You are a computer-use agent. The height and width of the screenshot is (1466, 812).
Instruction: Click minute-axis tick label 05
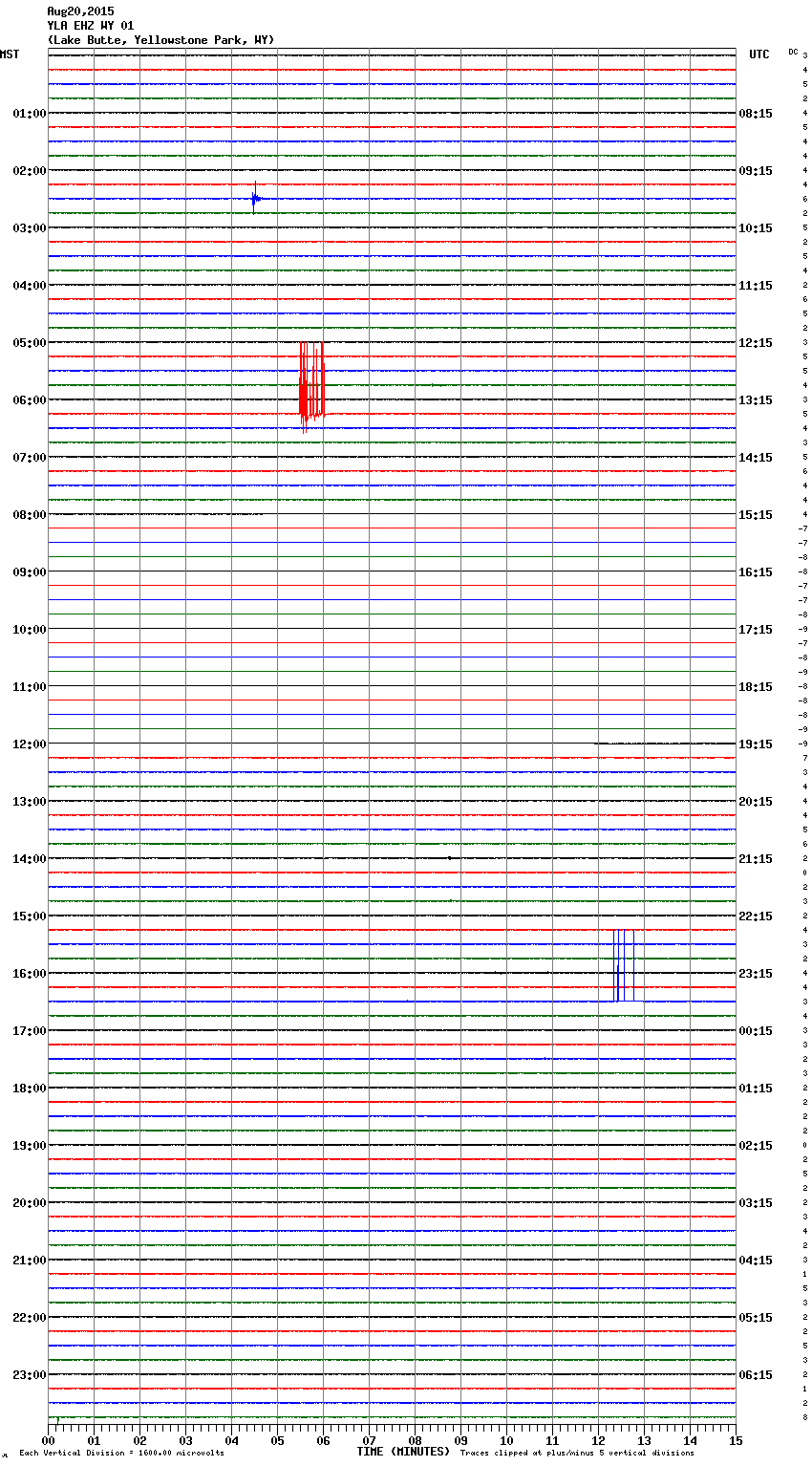(x=277, y=1440)
